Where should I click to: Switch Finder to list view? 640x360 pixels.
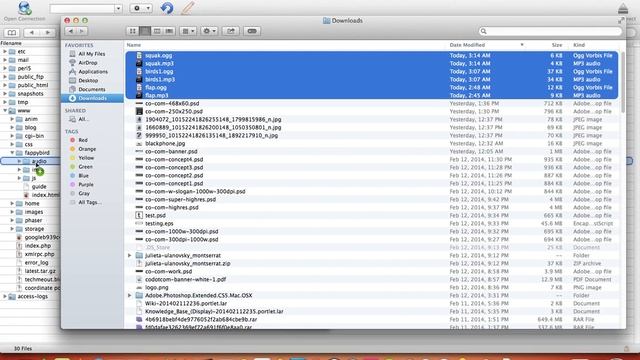(x=144, y=31)
